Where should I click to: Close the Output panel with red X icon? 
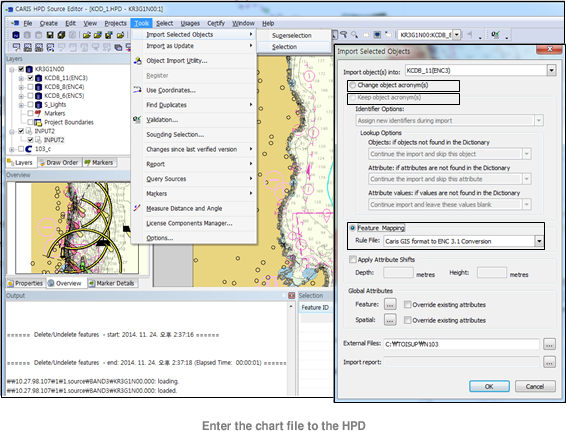click(292, 296)
